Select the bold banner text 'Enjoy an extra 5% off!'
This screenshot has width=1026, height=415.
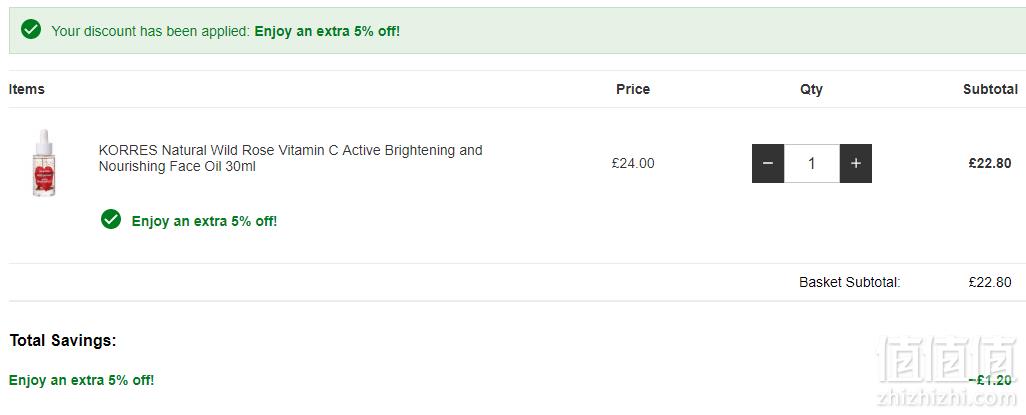(x=327, y=31)
